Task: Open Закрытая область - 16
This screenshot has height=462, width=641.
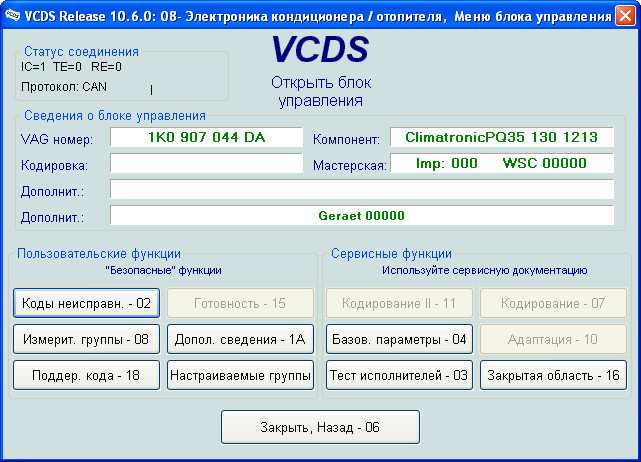Action: click(x=553, y=375)
